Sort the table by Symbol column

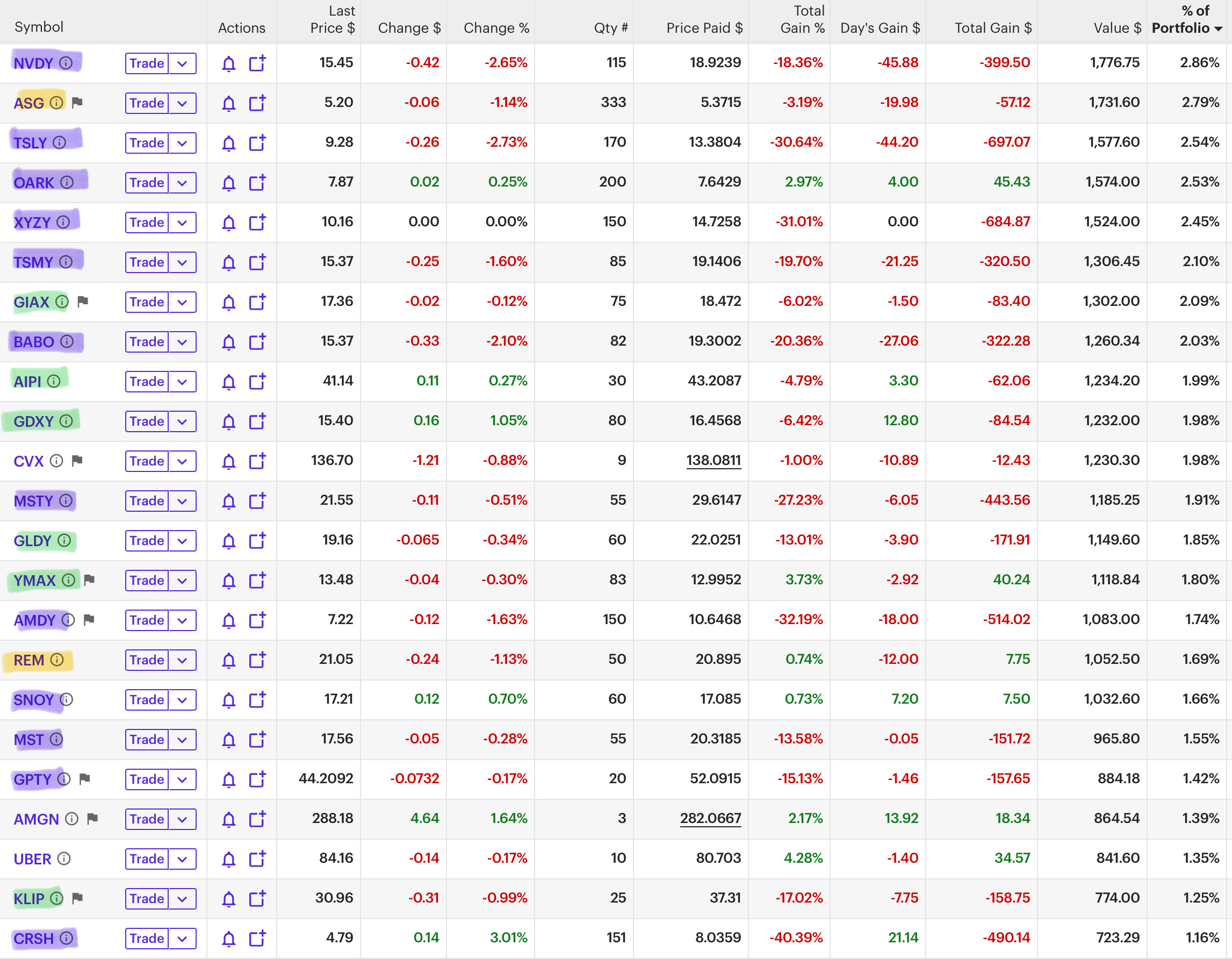click(x=38, y=27)
